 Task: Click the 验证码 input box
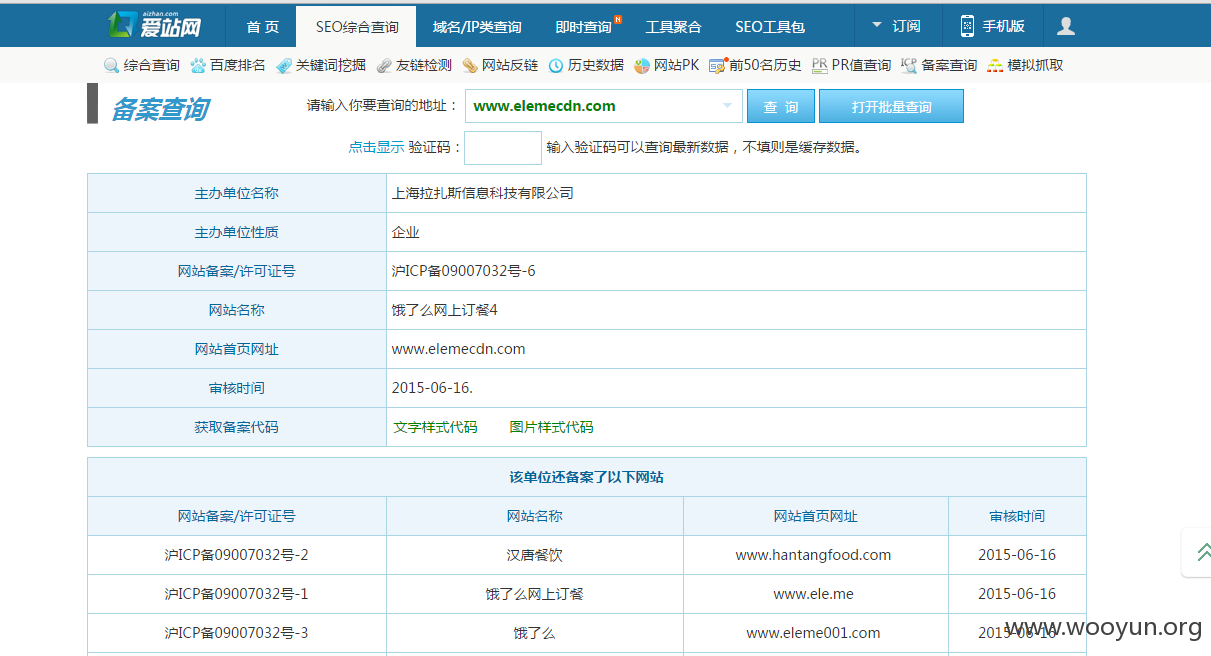[503, 148]
